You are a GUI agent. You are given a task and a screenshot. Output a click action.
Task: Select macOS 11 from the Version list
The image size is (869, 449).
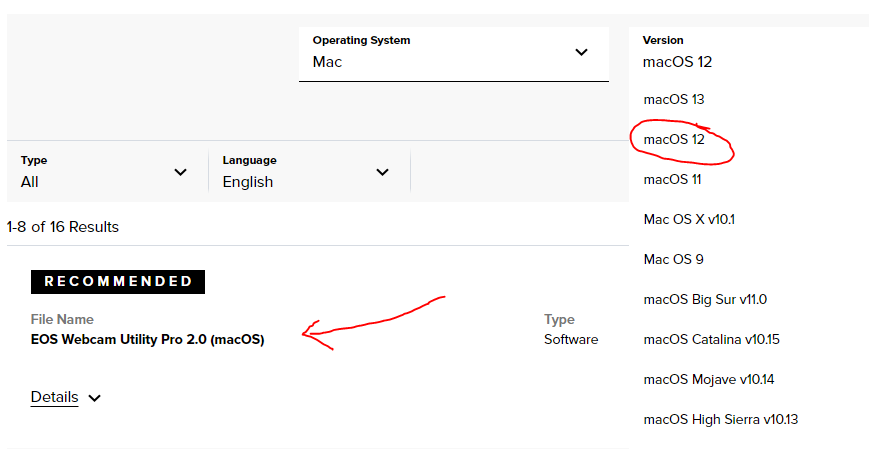point(672,180)
